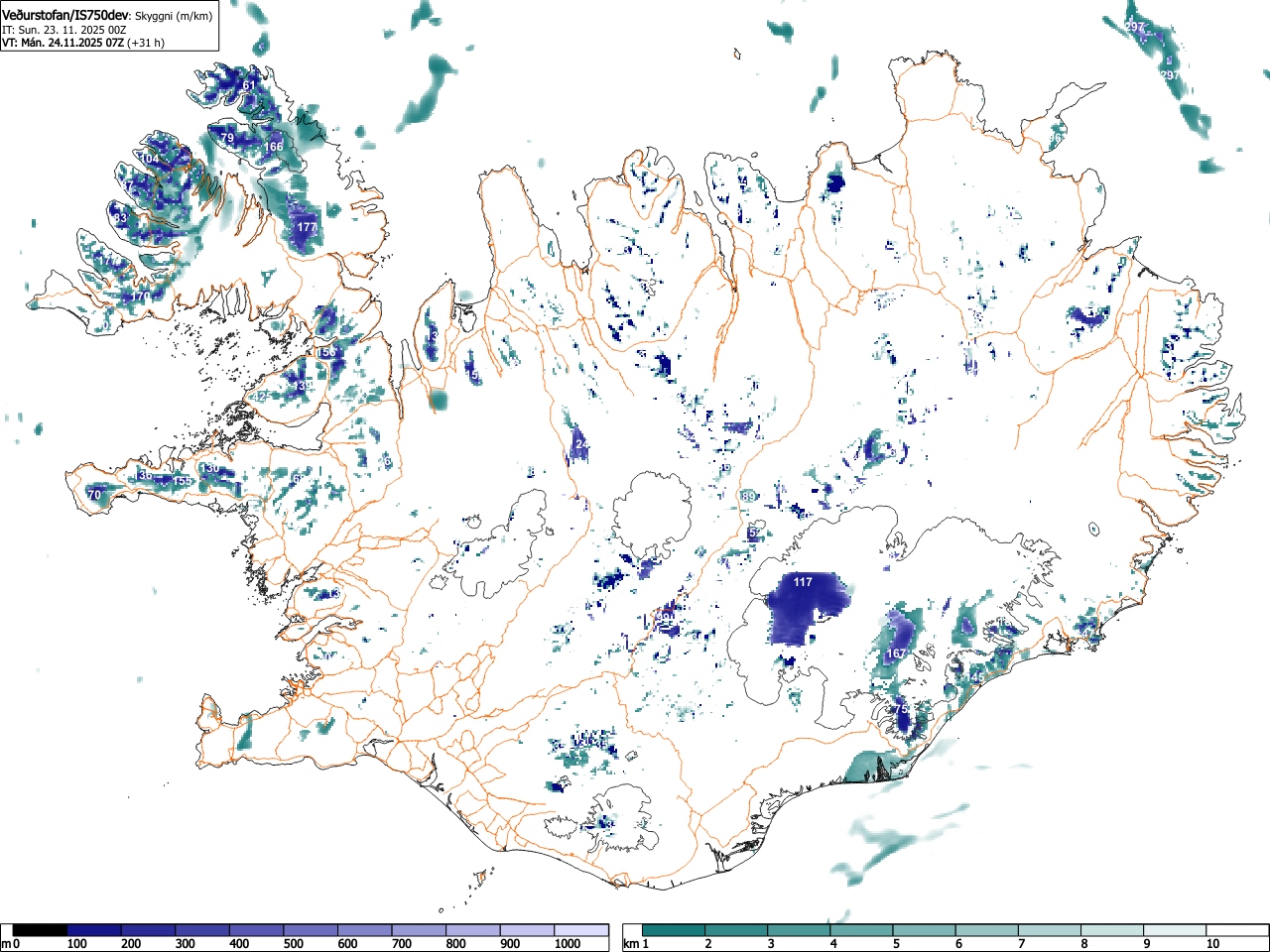
Task: Click the '(+31 h)' forecast offset text
Action: coord(145,43)
